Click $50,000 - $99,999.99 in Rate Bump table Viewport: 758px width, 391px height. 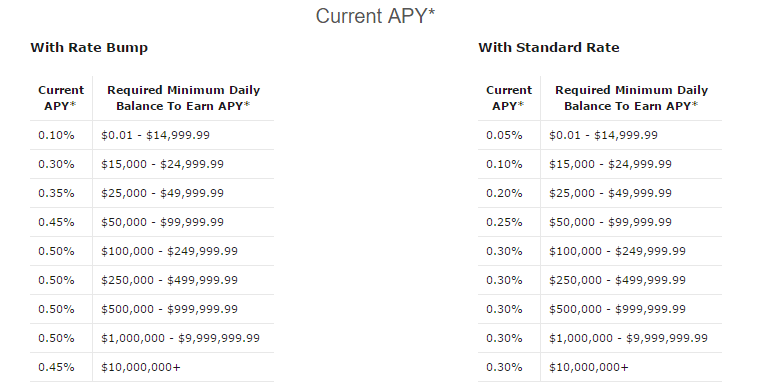(x=162, y=222)
